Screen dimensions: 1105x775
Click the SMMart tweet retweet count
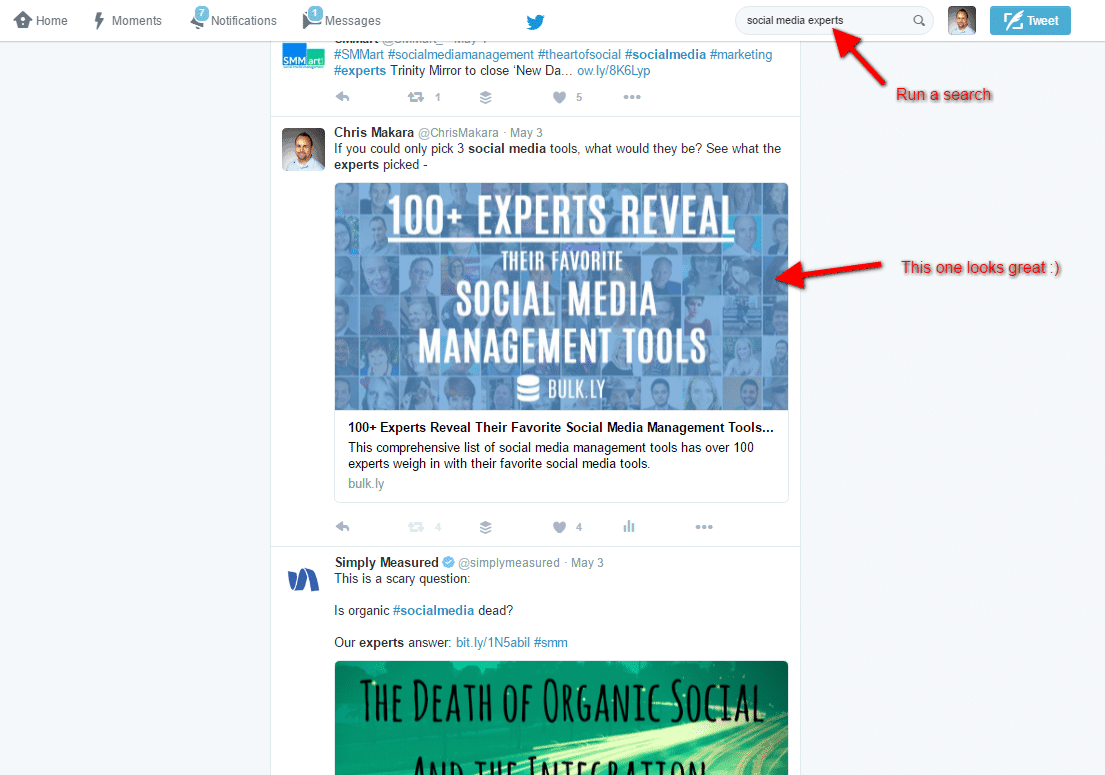[438, 97]
